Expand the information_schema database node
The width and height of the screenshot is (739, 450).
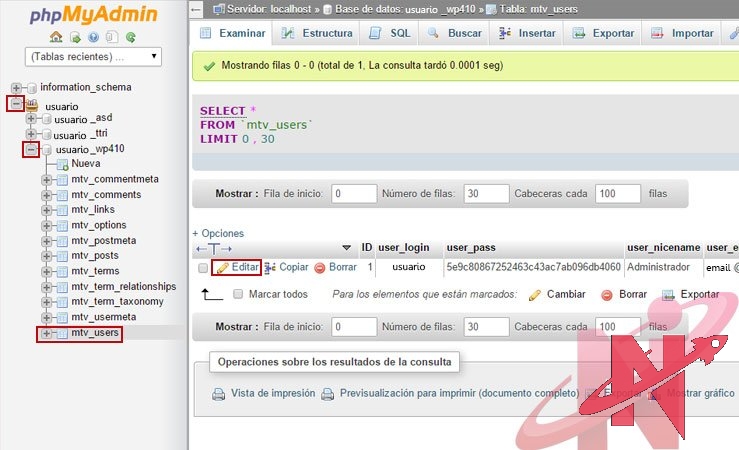[16, 88]
